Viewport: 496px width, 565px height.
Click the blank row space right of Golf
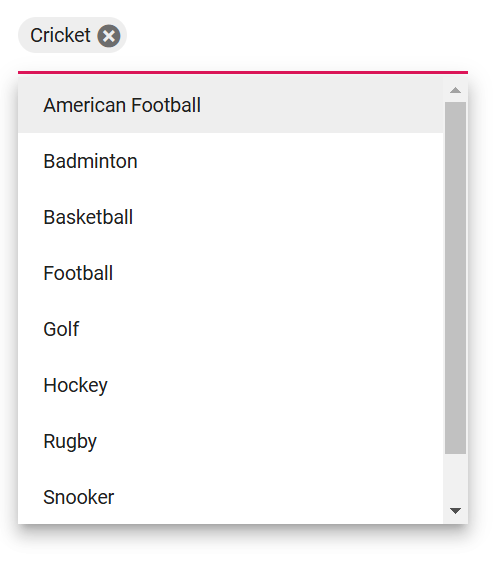tap(261, 329)
